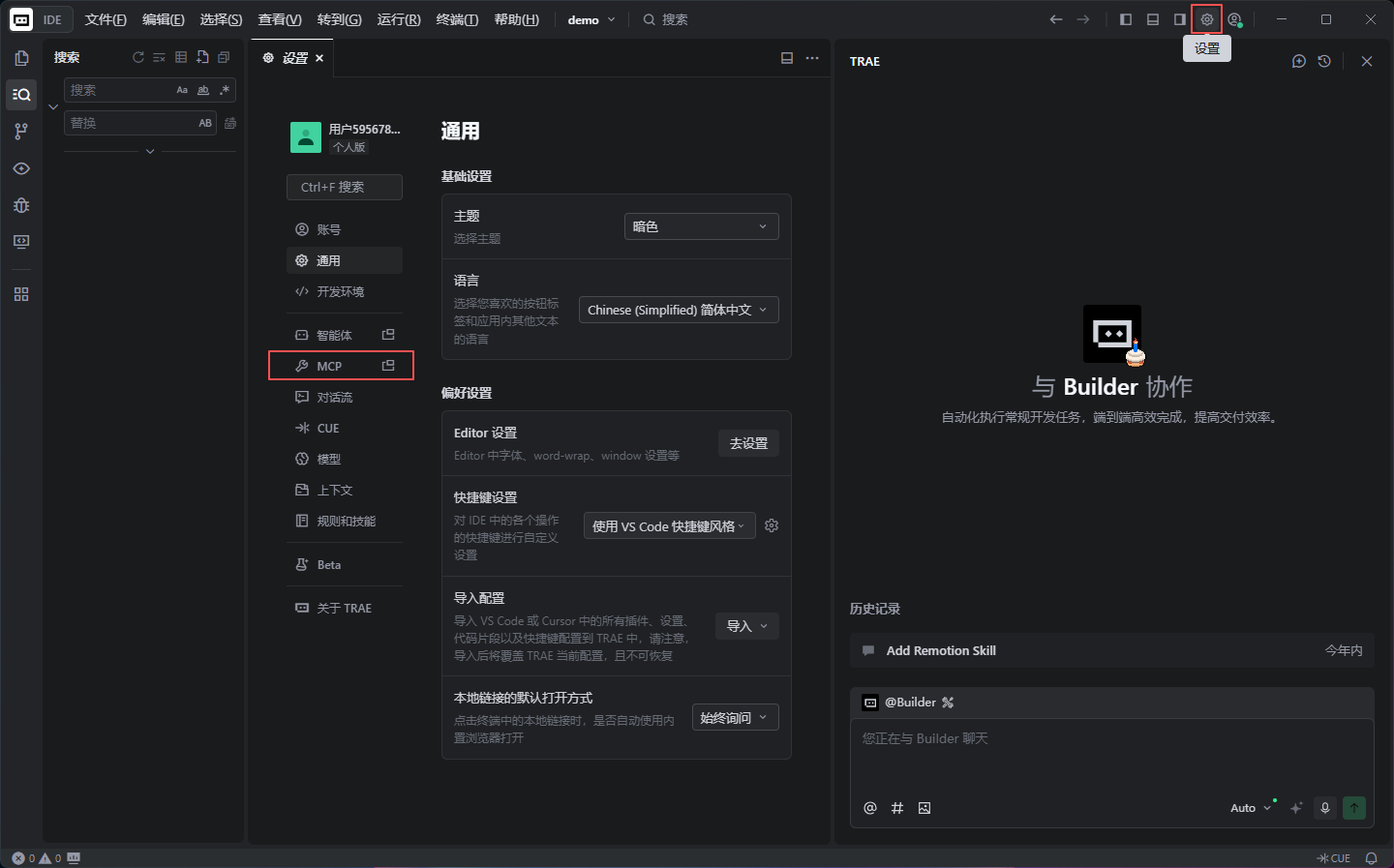Open the Source Control view in activity bar
This screenshot has height=868, width=1394.
point(21,132)
